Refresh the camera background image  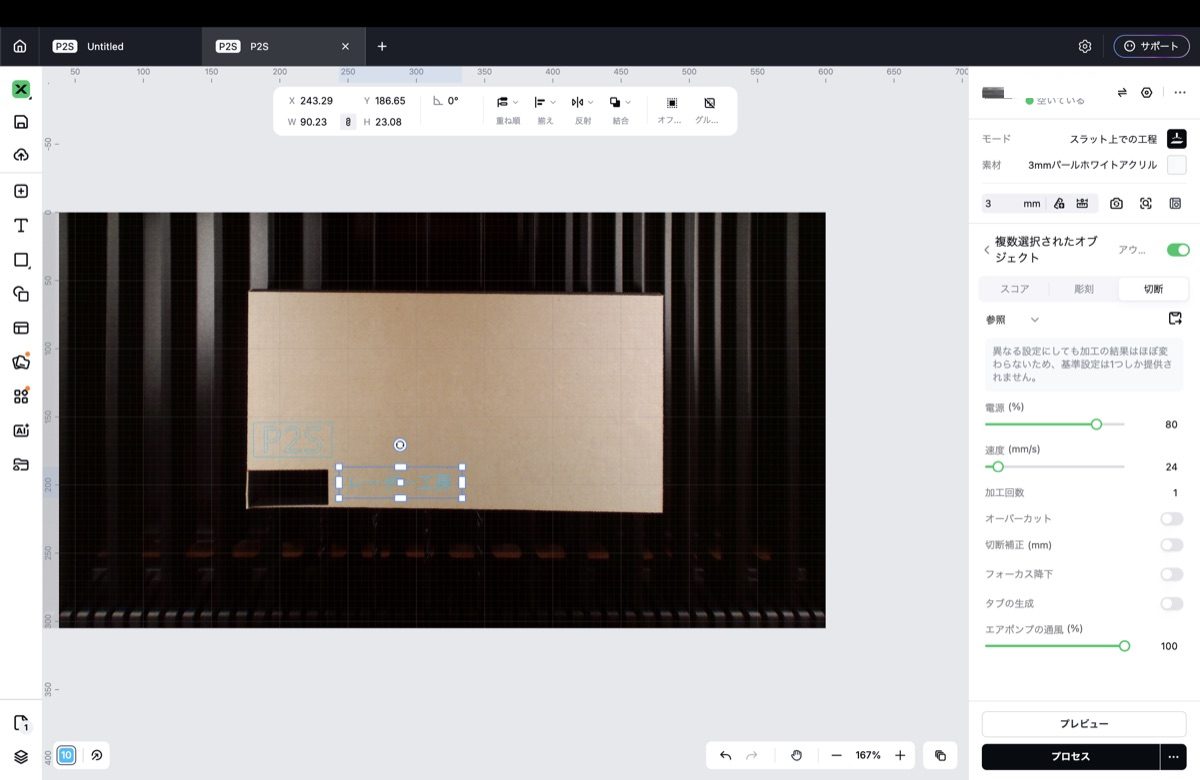pos(1116,203)
